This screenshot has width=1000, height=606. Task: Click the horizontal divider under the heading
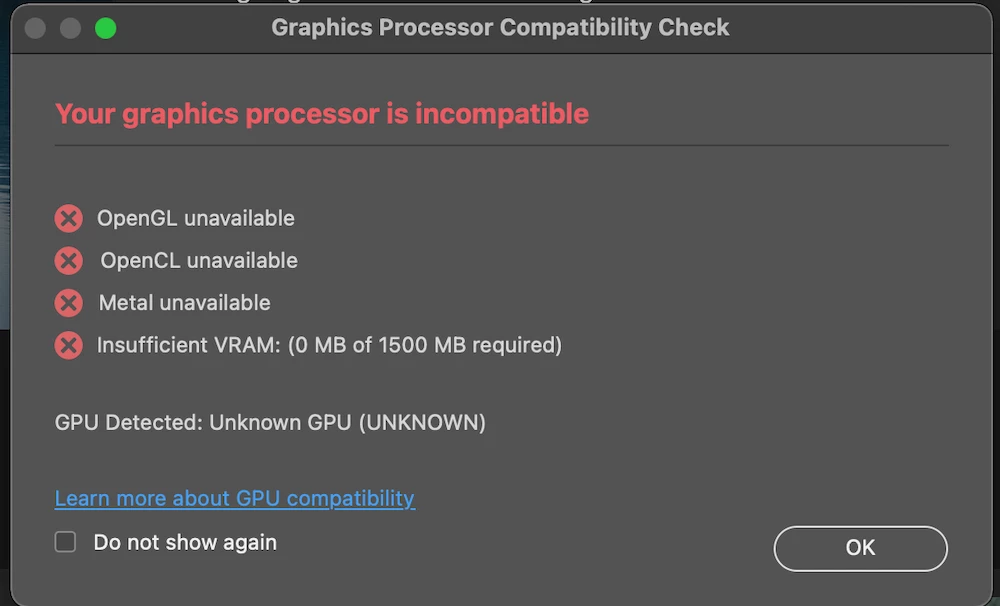500,146
